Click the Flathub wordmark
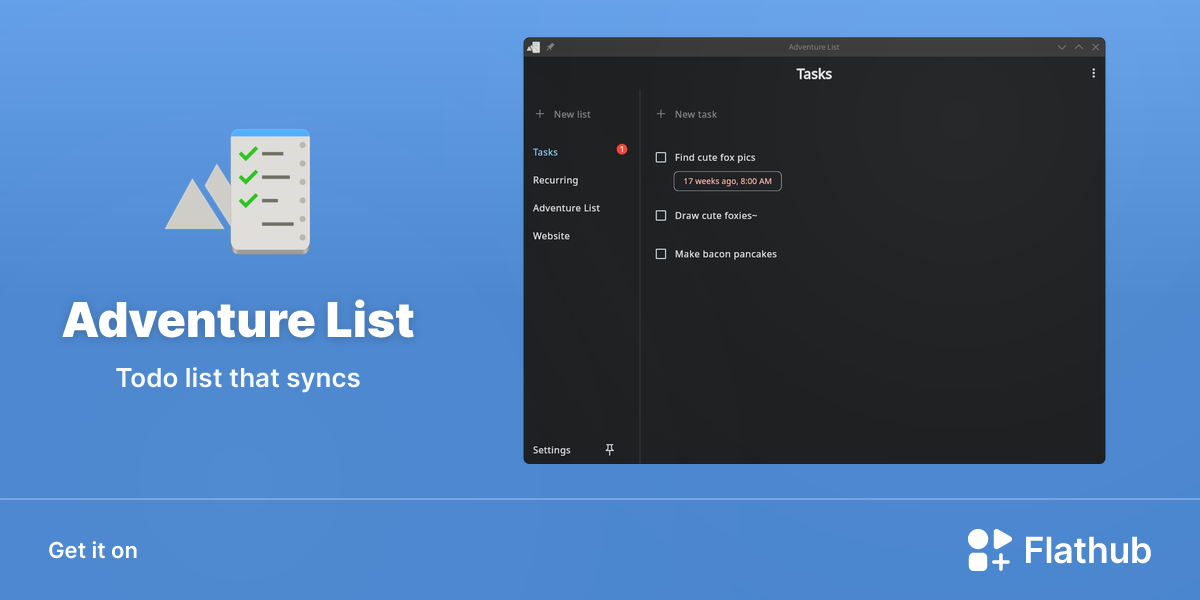The width and height of the screenshot is (1200, 600). (1088, 550)
